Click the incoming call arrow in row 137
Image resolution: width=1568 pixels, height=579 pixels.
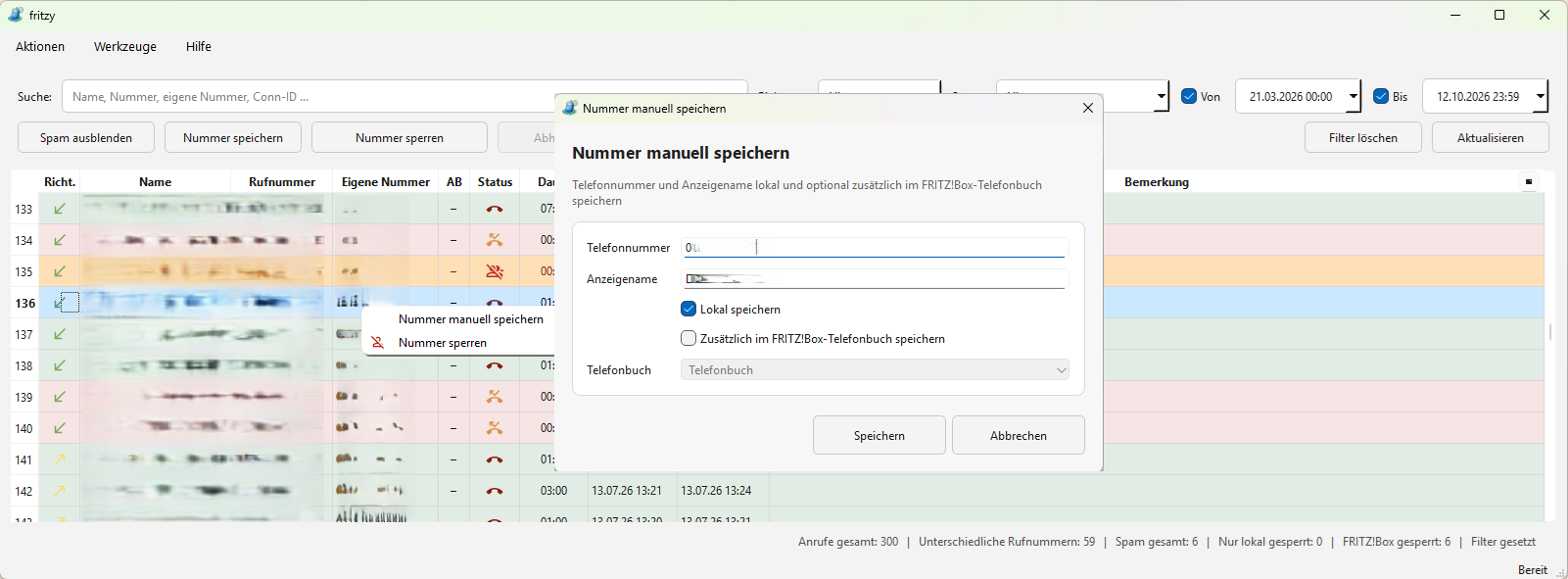(60, 334)
